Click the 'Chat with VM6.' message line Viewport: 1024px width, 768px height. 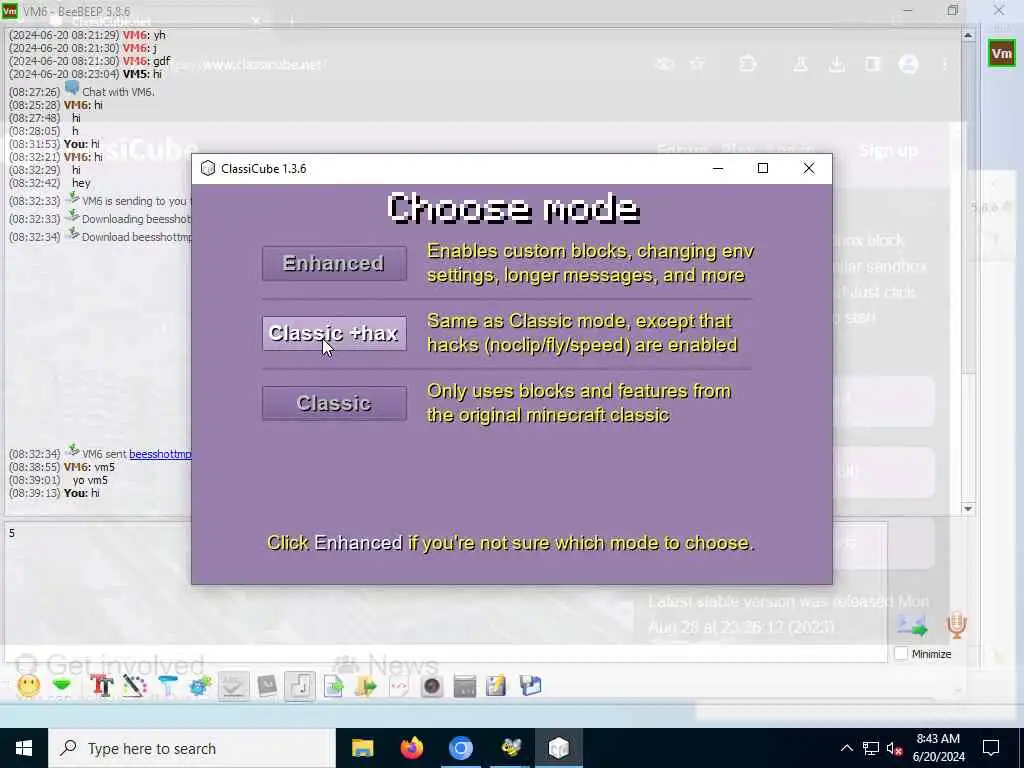pyautogui.click(x=118, y=92)
